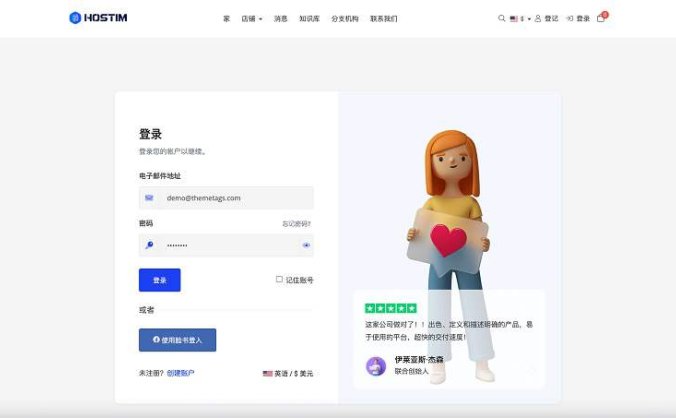The width and height of the screenshot is (676, 418).
Task: Go to the 家 home menu item
Action: (x=226, y=19)
